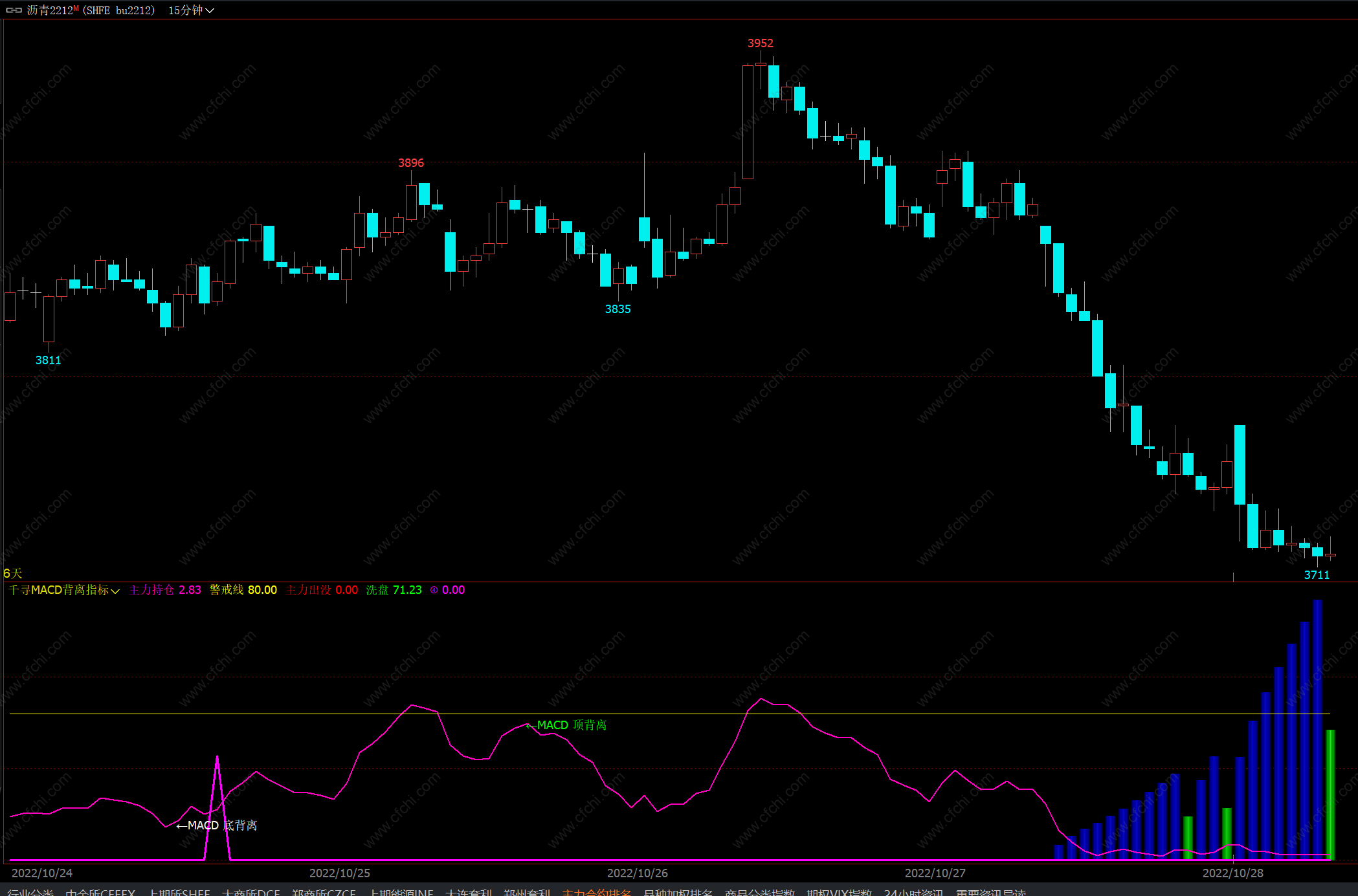Click the 3952 high price label
The width and height of the screenshot is (1358, 896).
[761, 43]
